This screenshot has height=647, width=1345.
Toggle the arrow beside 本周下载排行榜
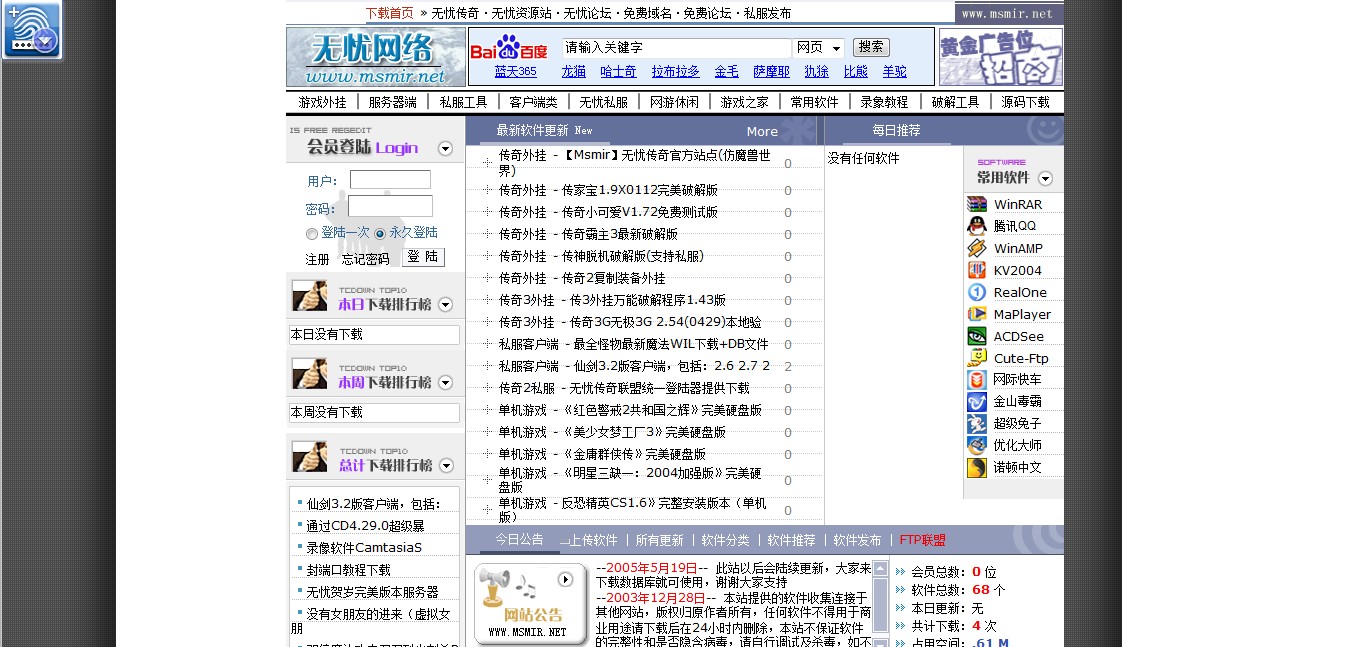(446, 383)
